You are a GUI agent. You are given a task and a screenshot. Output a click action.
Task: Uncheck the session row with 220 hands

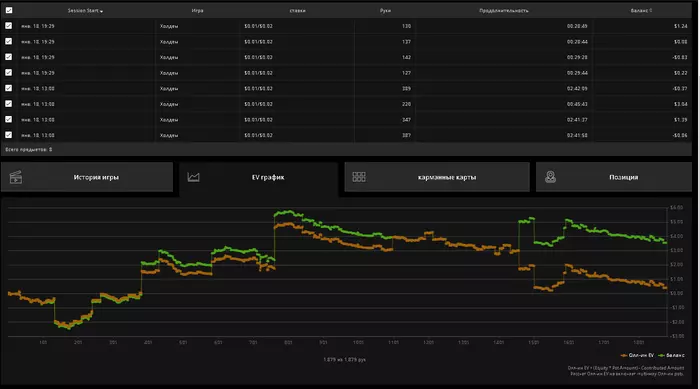pos(8,104)
